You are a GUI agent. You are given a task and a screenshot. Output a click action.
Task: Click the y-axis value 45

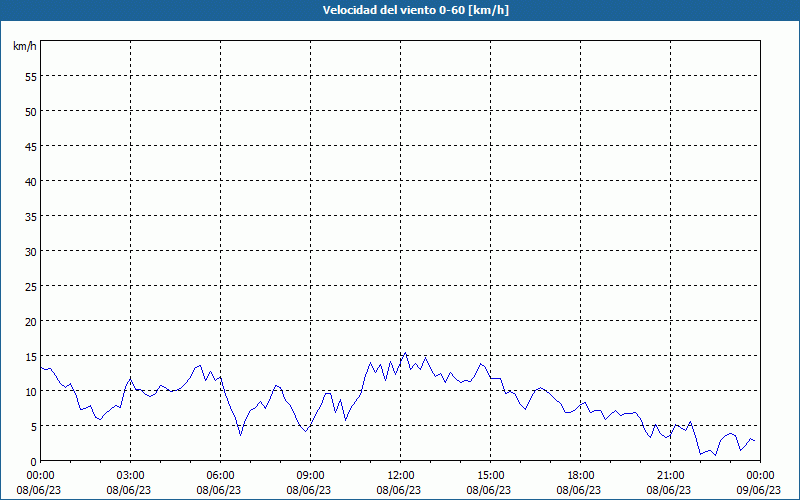coord(31,147)
